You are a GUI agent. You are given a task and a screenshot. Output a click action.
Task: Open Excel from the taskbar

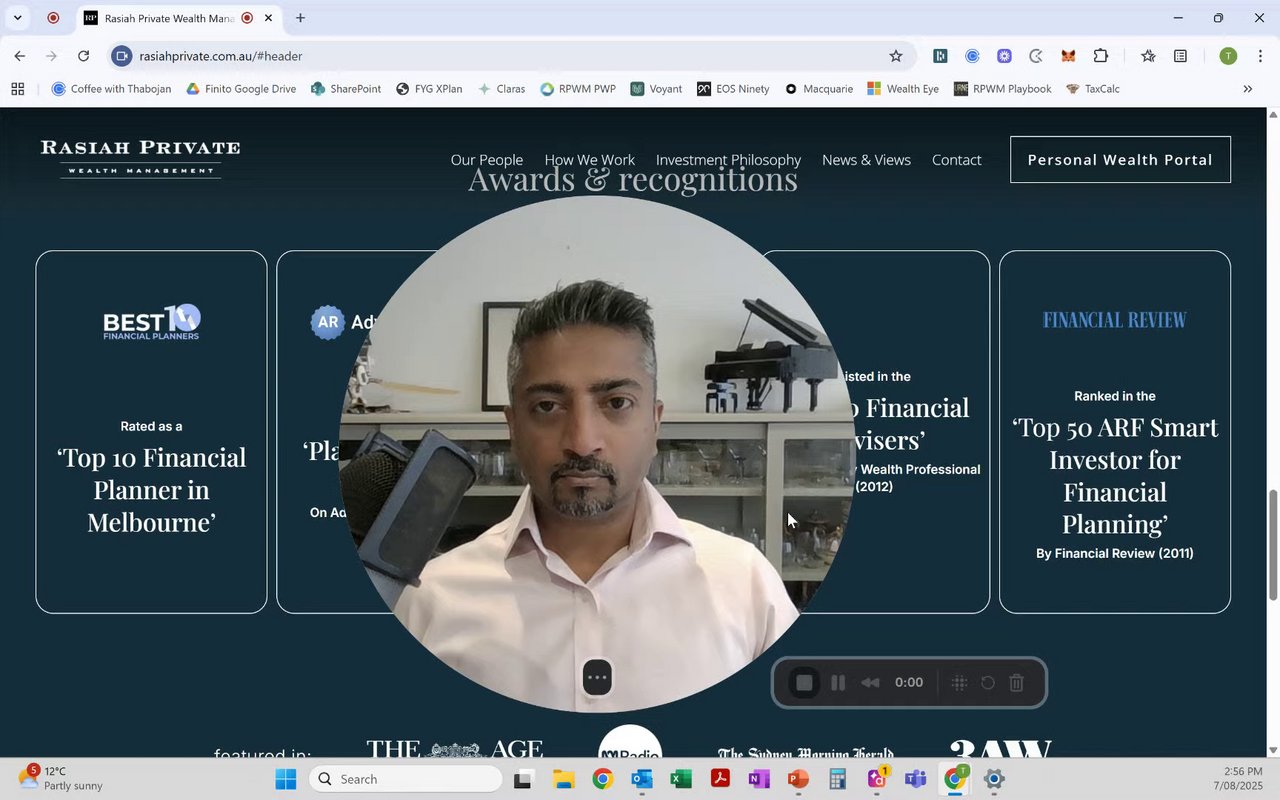click(x=681, y=779)
